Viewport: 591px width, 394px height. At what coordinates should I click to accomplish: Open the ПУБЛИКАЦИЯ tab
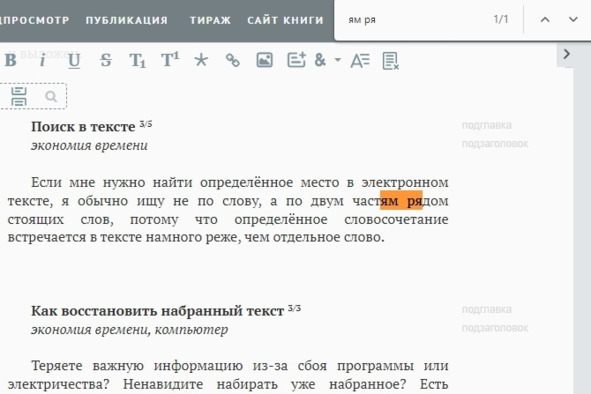pyautogui.click(x=127, y=20)
